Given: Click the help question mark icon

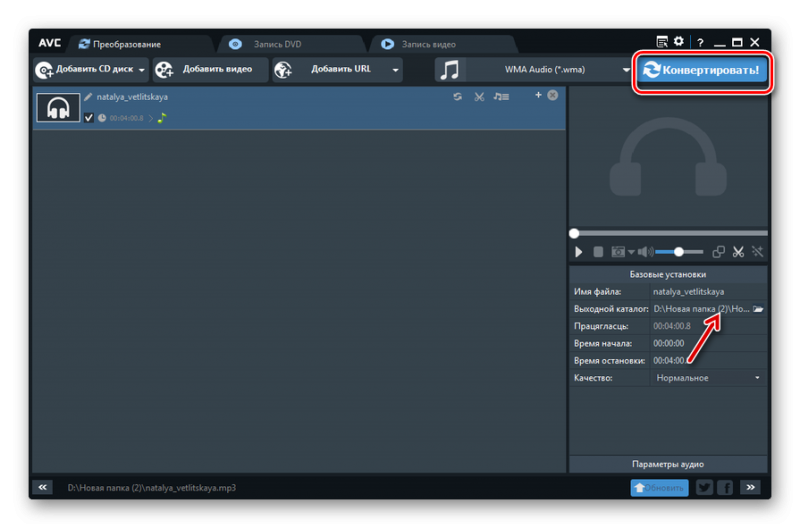Looking at the screenshot, I should [697, 42].
